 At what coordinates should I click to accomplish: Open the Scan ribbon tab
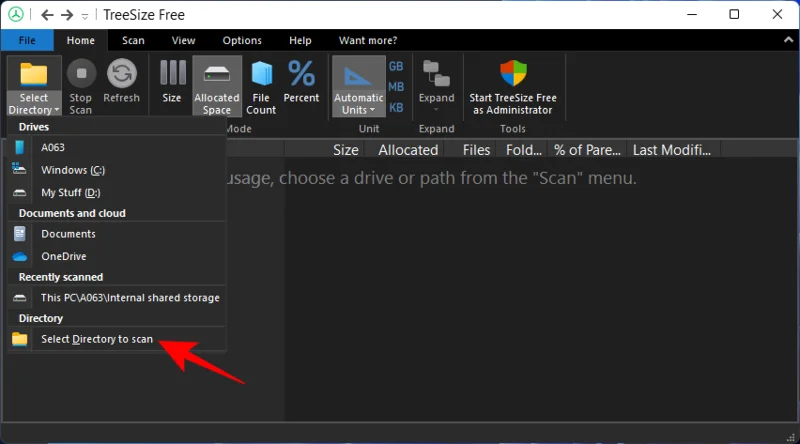[x=133, y=40]
